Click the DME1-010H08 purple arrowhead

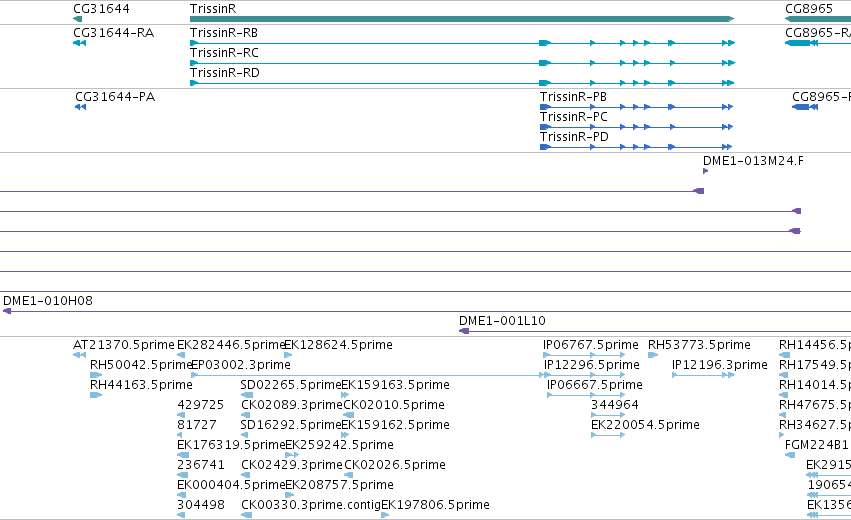click(7, 311)
